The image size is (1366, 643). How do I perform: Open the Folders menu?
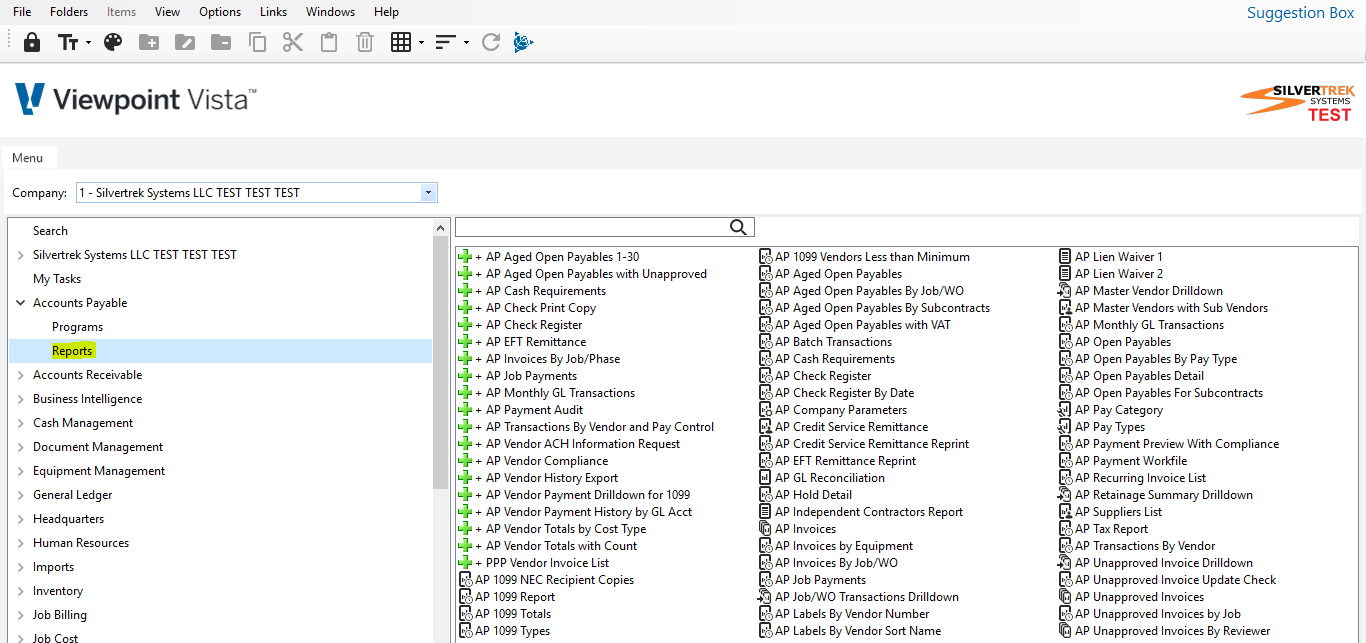69,12
